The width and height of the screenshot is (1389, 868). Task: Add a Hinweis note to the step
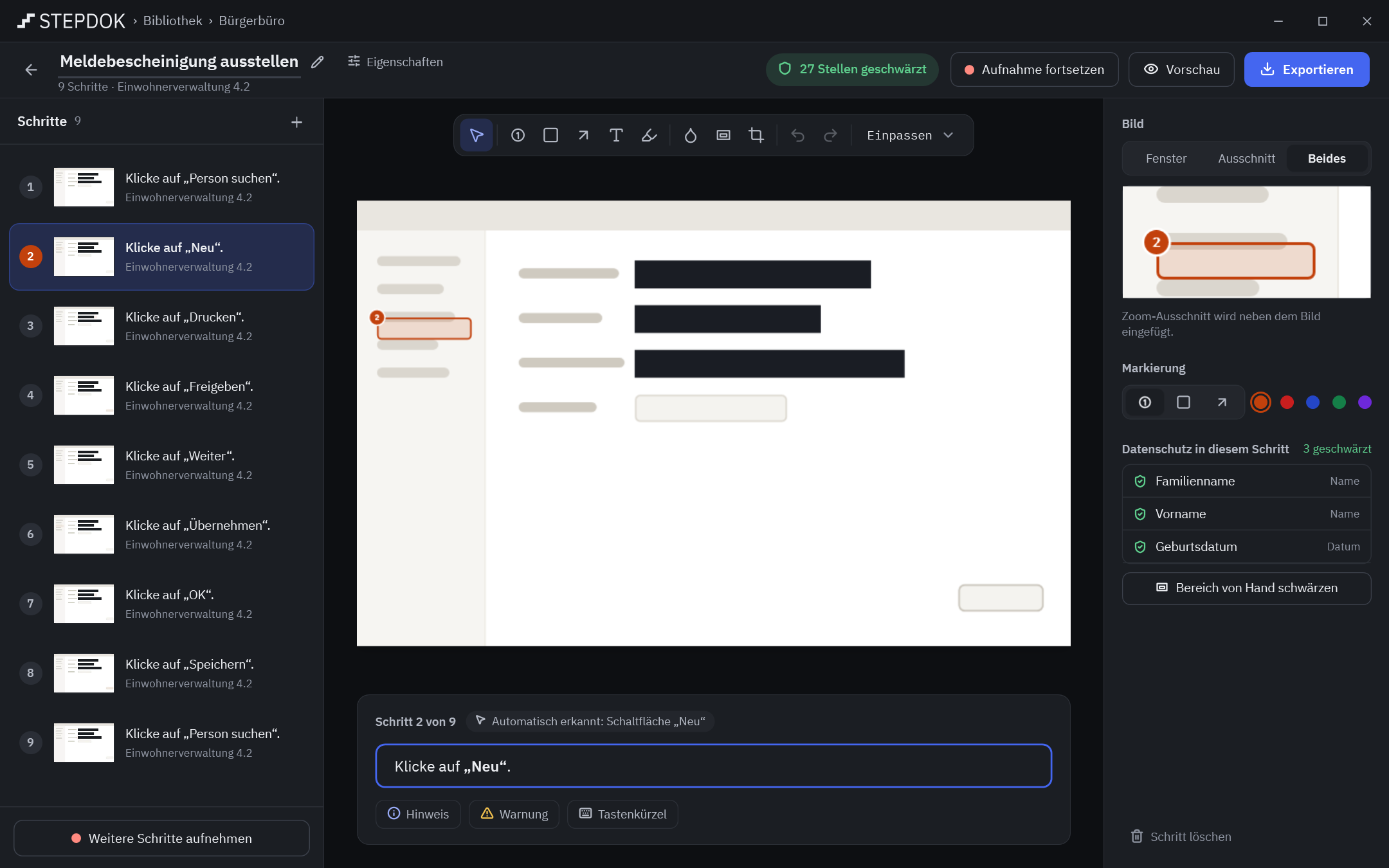pos(418,814)
